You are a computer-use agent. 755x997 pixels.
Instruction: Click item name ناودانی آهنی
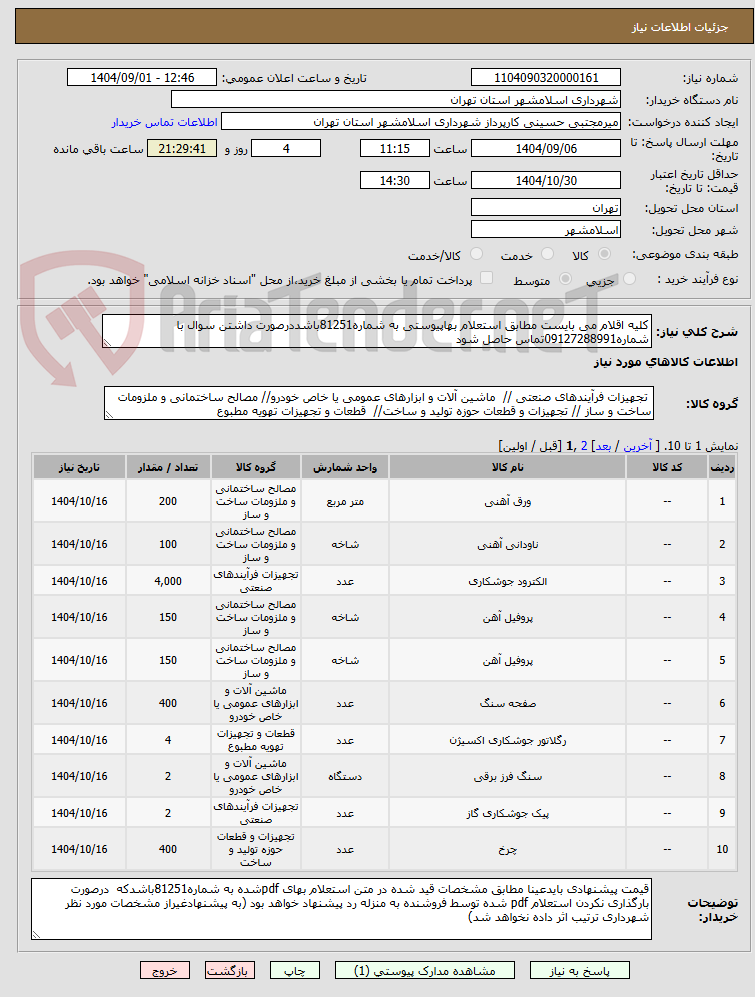(508, 544)
